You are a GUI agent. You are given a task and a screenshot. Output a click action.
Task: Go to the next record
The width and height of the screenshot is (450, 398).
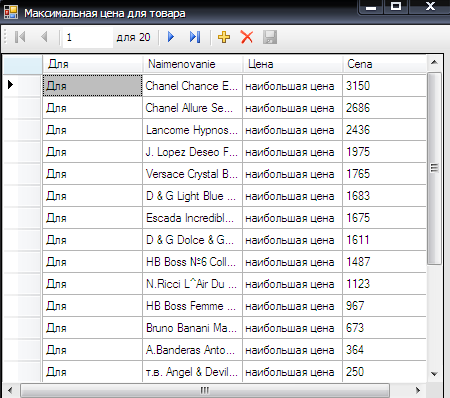pyautogui.click(x=171, y=37)
